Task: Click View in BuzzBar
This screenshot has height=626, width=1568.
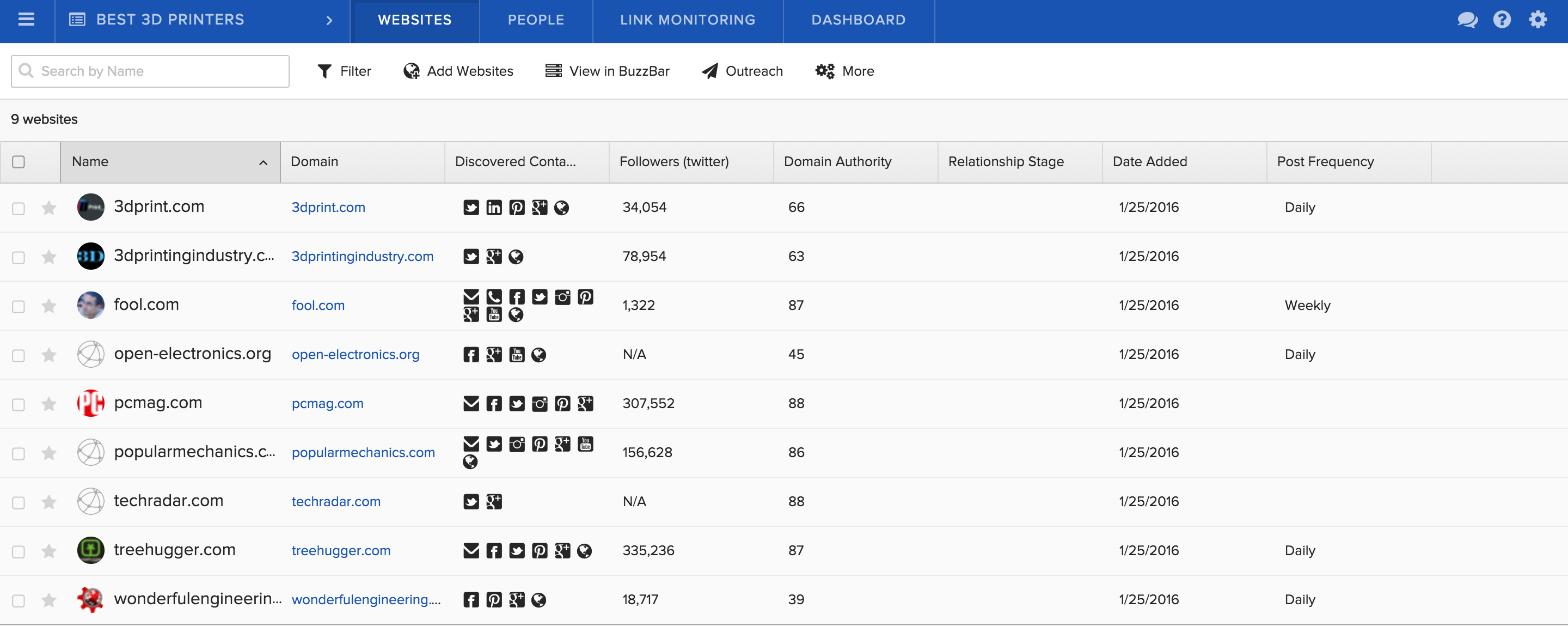Action: (x=607, y=71)
